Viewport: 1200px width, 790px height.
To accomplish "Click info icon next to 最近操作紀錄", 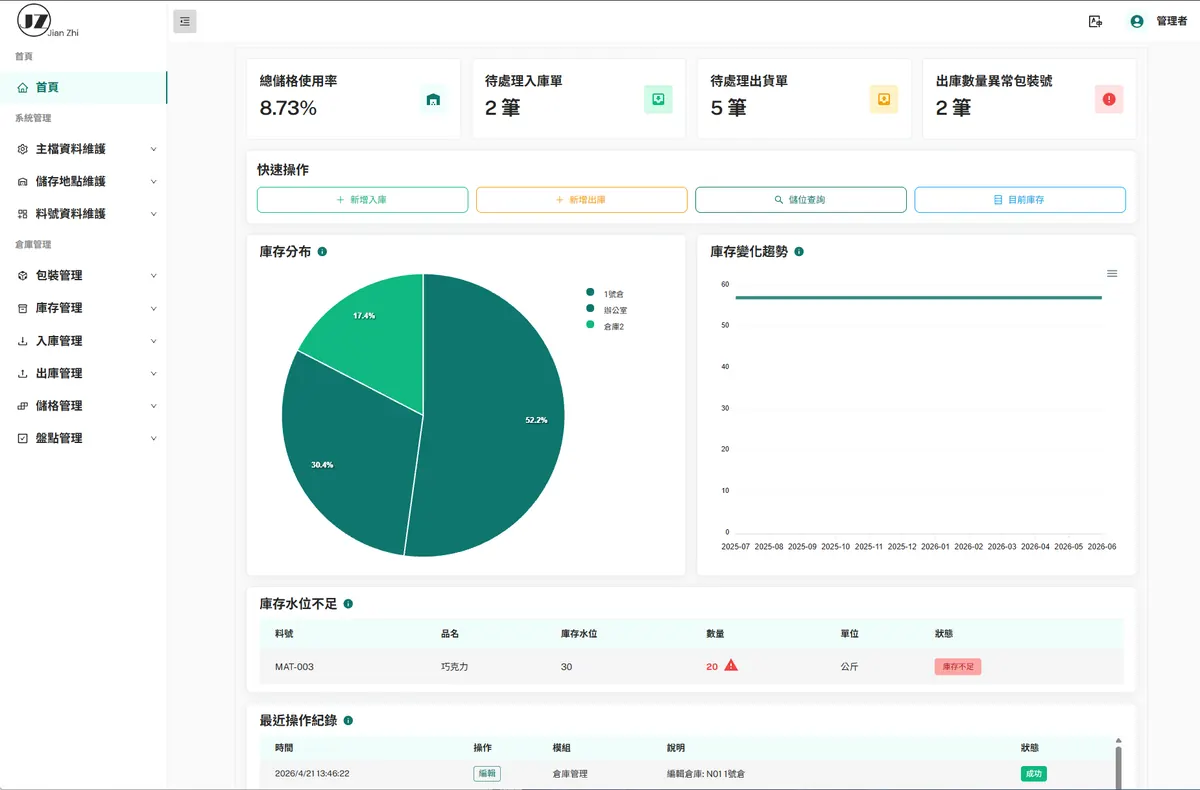I will click(x=348, y=720).
